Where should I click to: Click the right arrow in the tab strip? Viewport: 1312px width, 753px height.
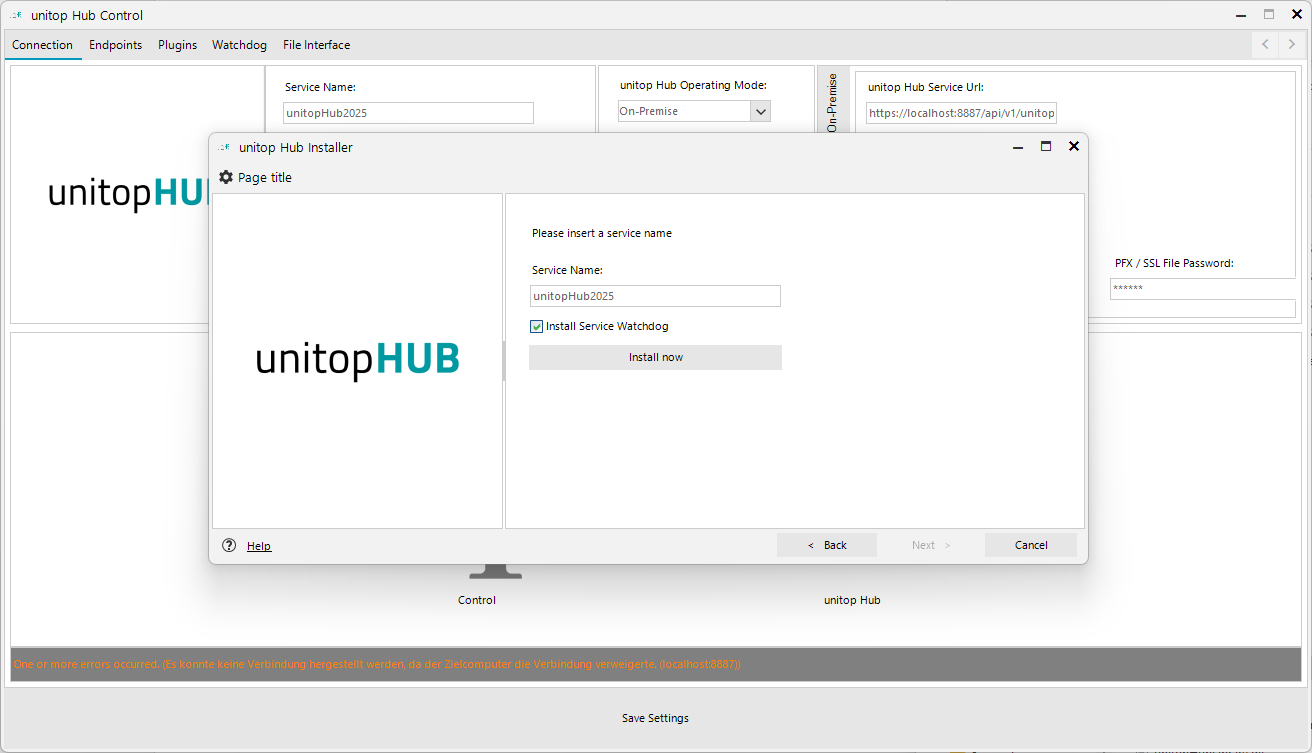1290,44
